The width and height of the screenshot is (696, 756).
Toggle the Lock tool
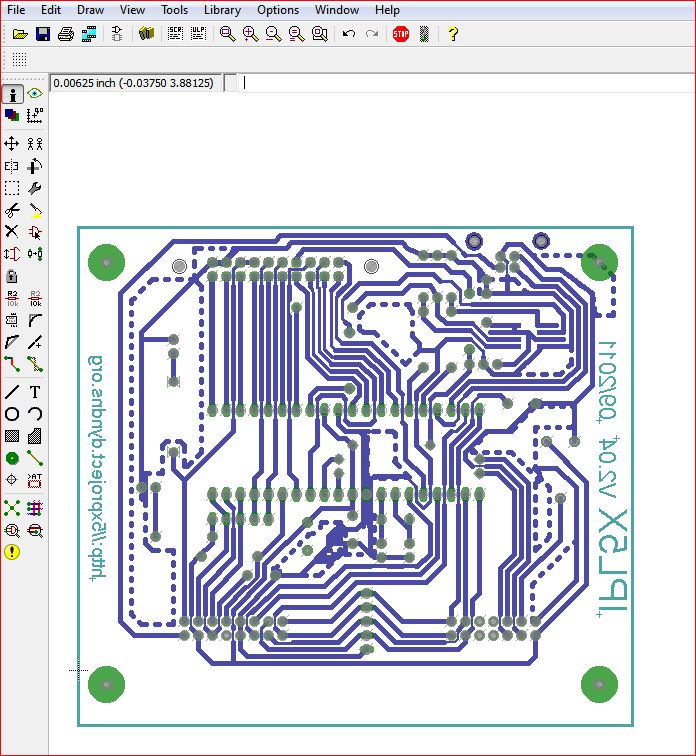point(12,276)
